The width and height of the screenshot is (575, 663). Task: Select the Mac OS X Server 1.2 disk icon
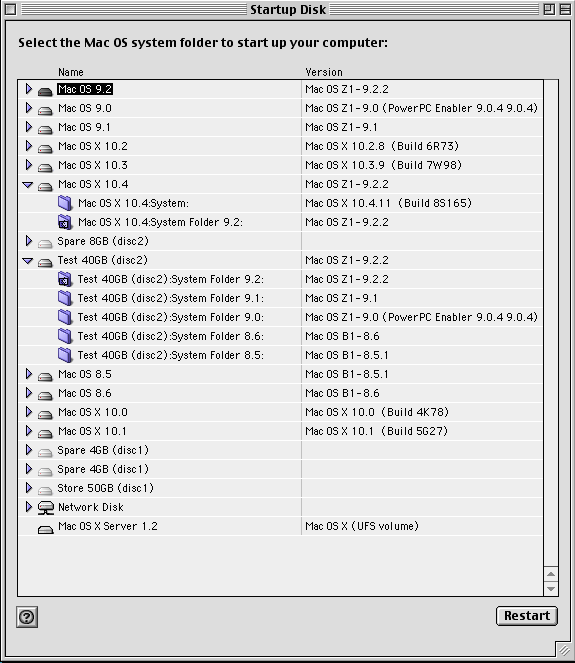point(46,529)
